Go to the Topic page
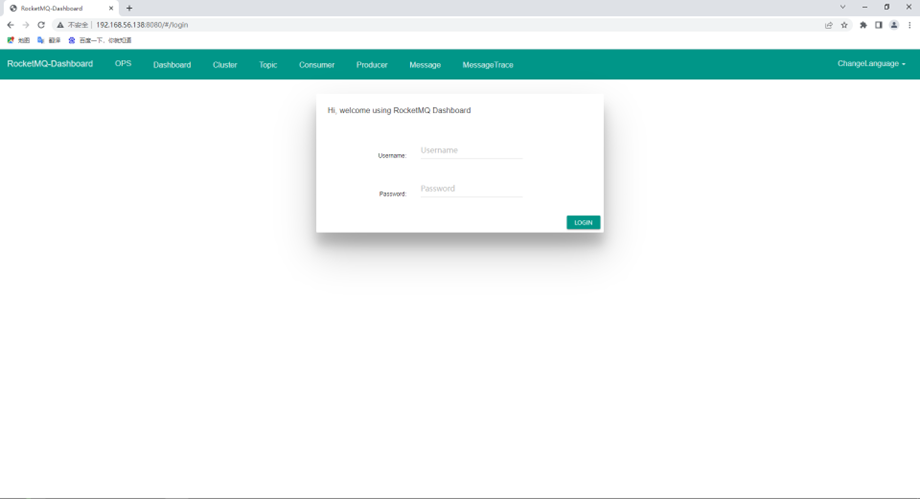 click(x=268, y=65)
